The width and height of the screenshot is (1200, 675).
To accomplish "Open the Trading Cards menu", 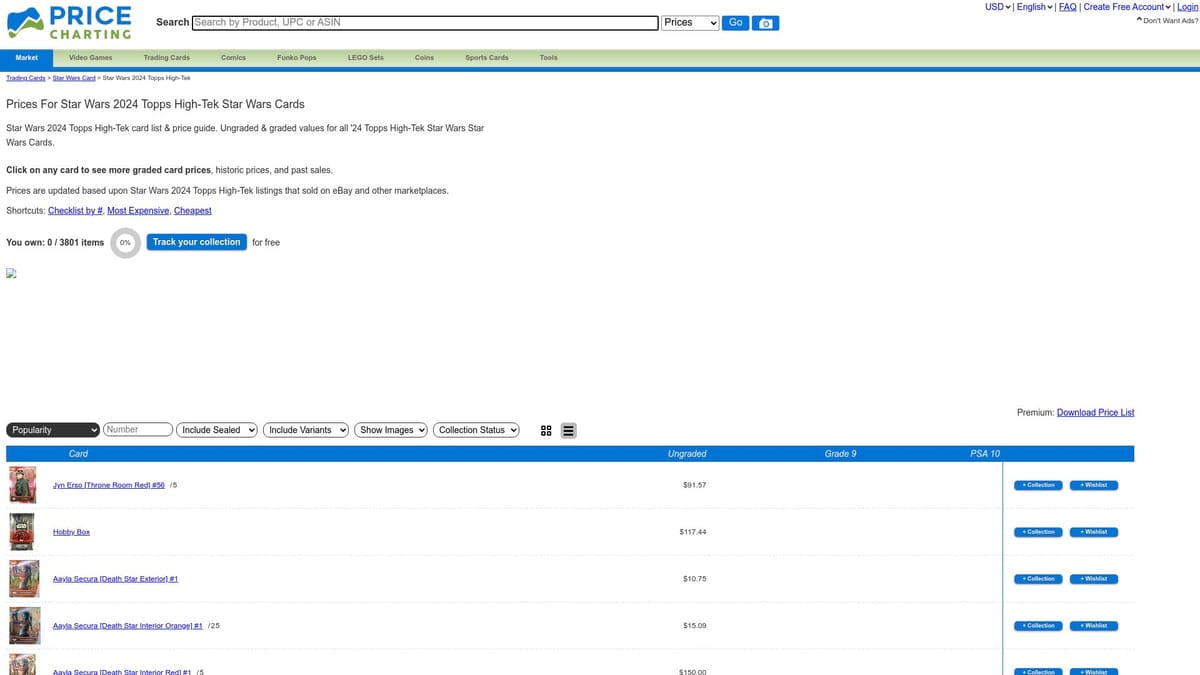I will coord(166,58).
